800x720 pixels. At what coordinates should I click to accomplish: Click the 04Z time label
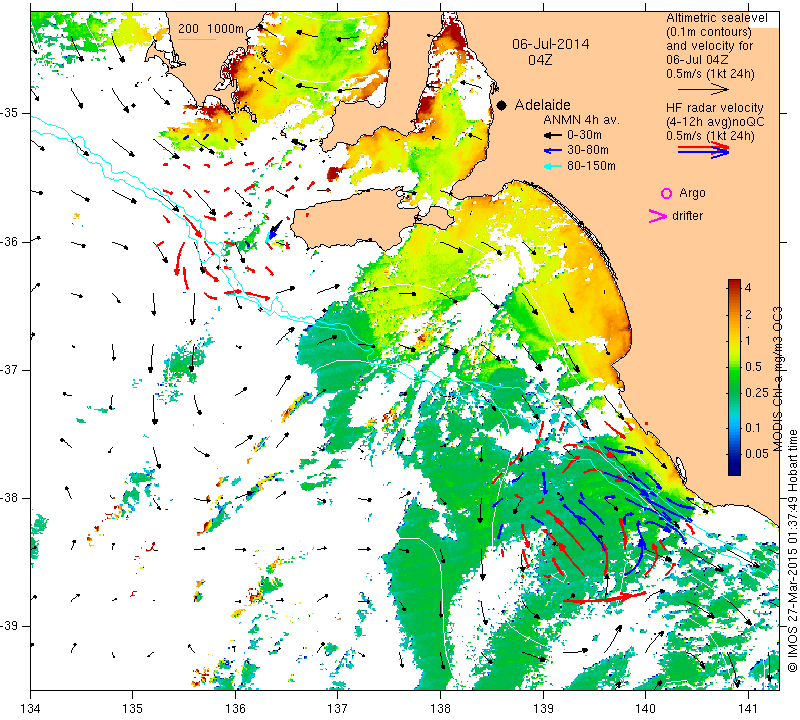pyautogui.click(x=540, y=60)
